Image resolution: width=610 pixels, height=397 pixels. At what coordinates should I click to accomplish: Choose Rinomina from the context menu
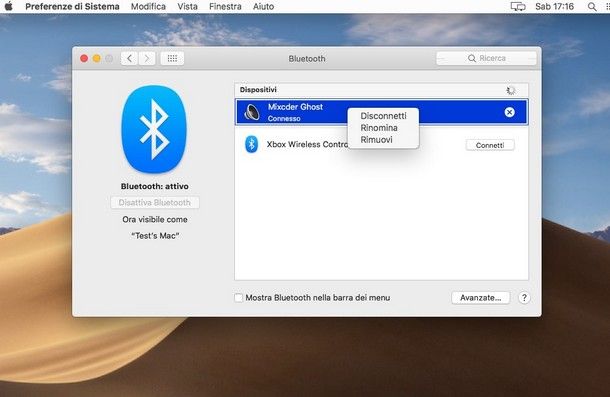point(383,128)
